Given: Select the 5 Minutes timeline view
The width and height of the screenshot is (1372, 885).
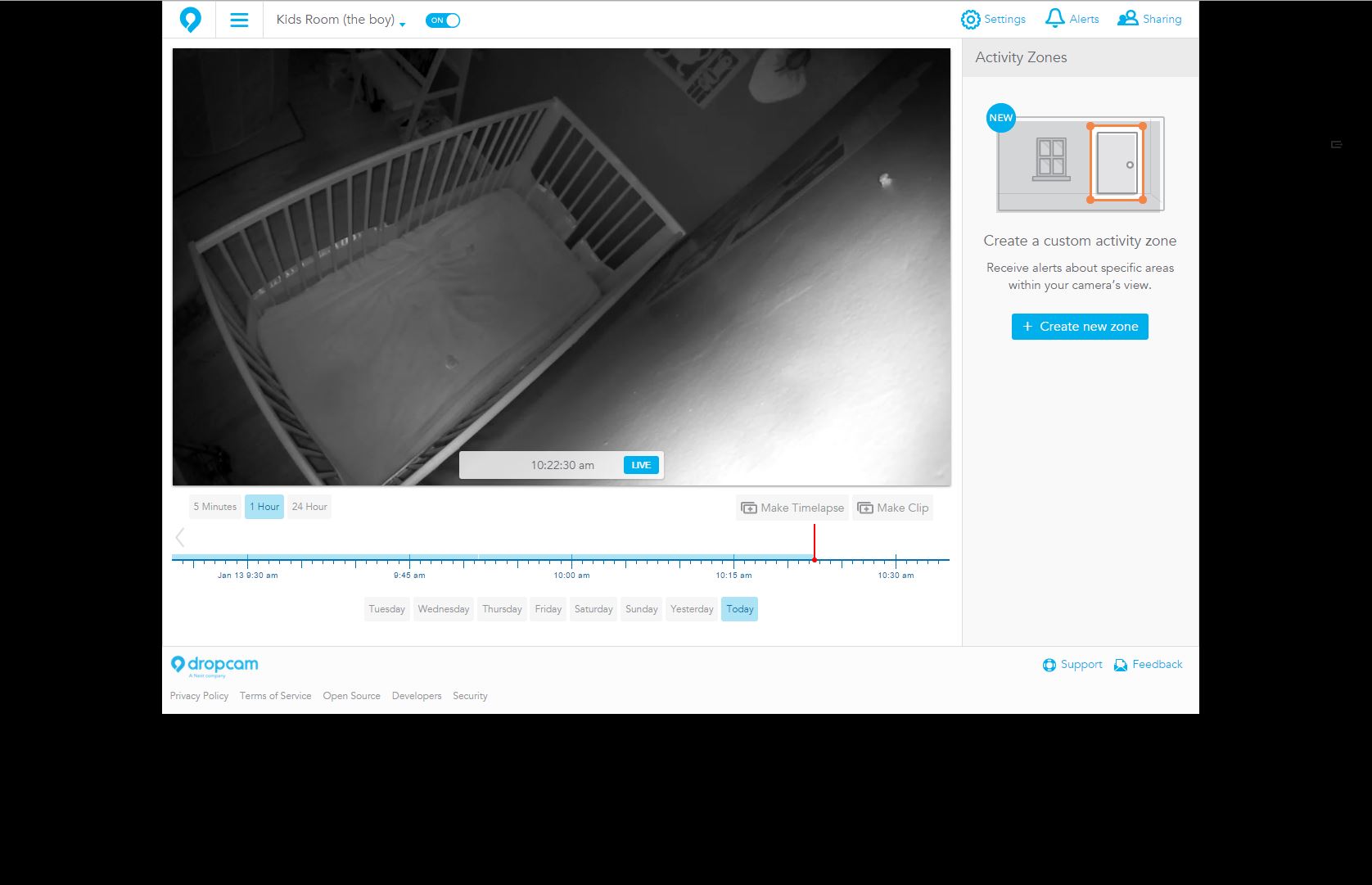Looking at the screenshot, I should pyautogui.click(x=214, y=507).
